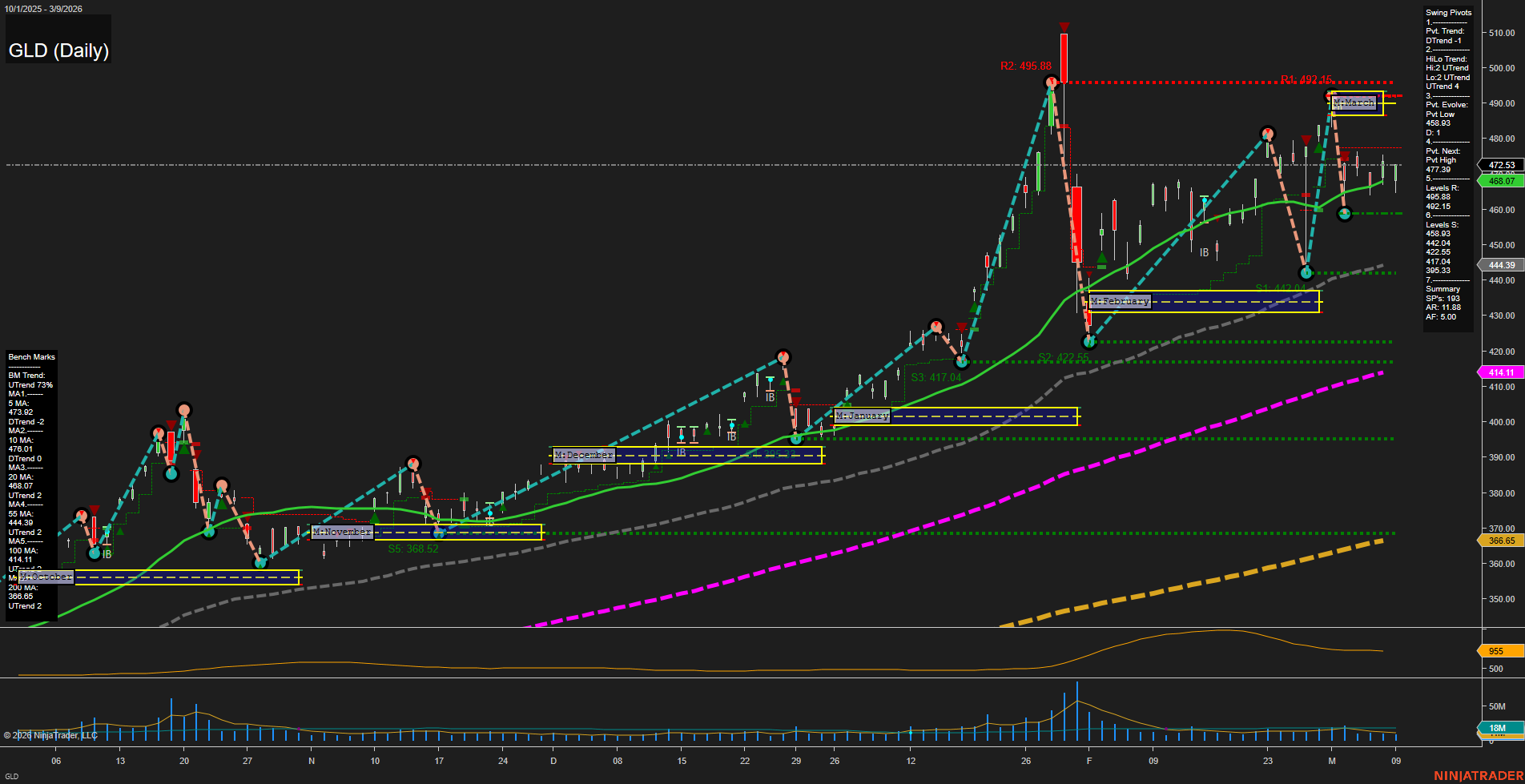Click the red down-triangle above the October high
The width and height of the screenshot is (1525, 784).
pyautogui.click(x=171, y=425)
